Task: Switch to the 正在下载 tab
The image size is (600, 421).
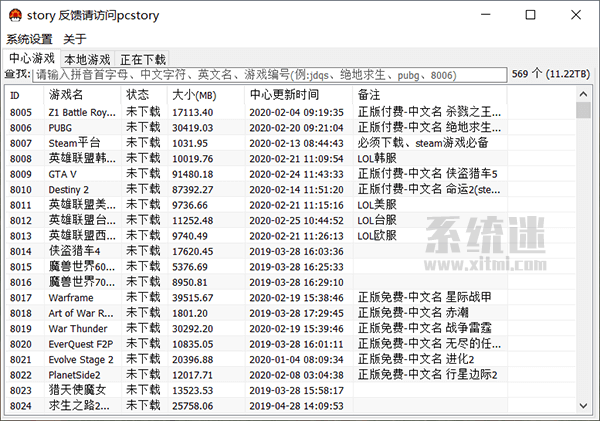Action: (x=142, y=60)
